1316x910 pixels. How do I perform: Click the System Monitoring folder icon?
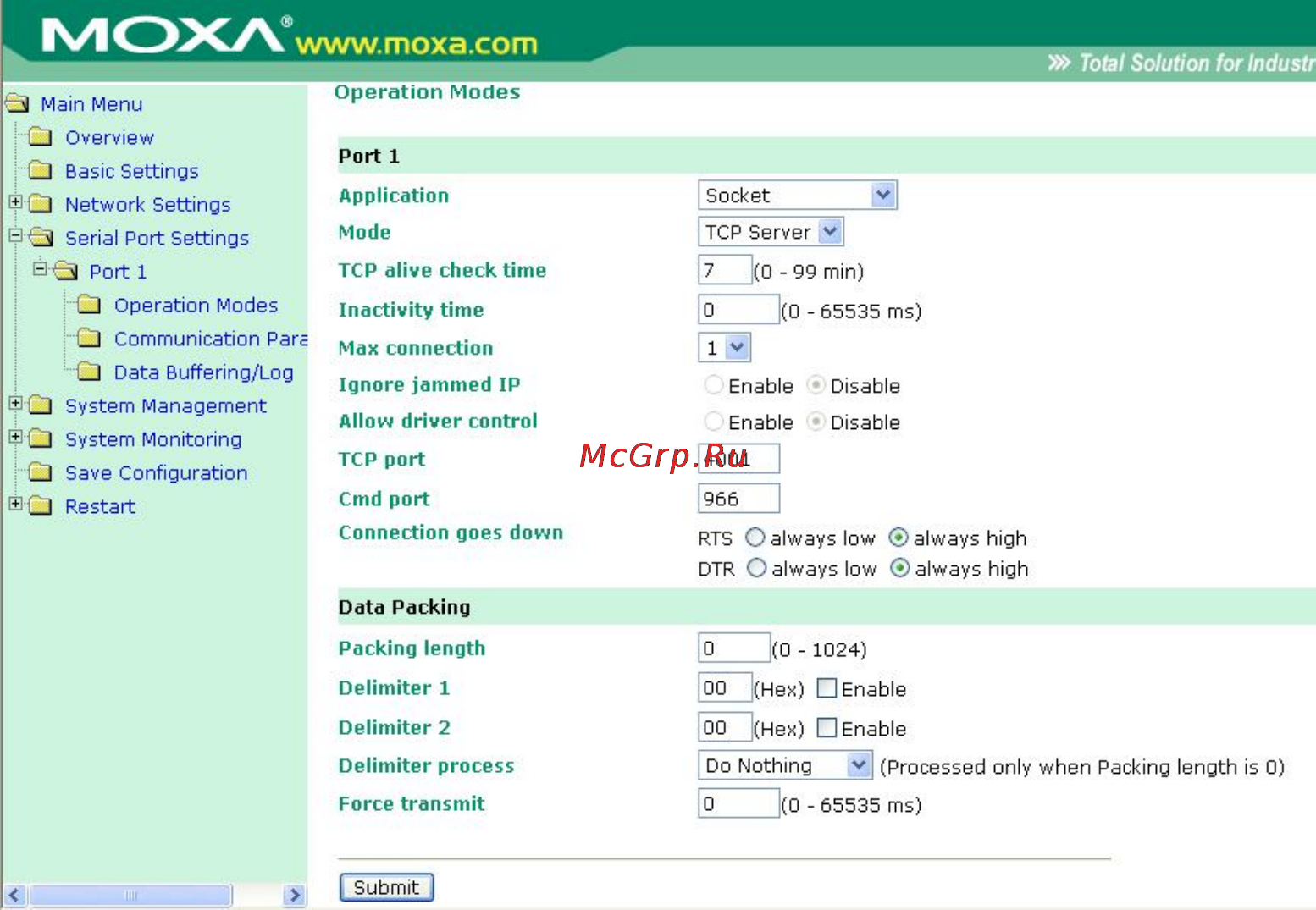pyautogui.click(x=41, y=438)
